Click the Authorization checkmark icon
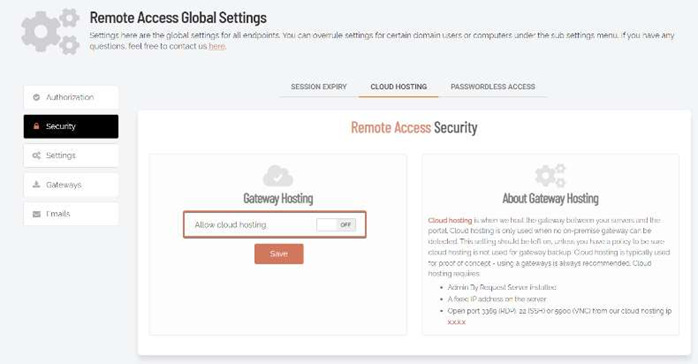 pyautogui.click(x=37, y=97)
